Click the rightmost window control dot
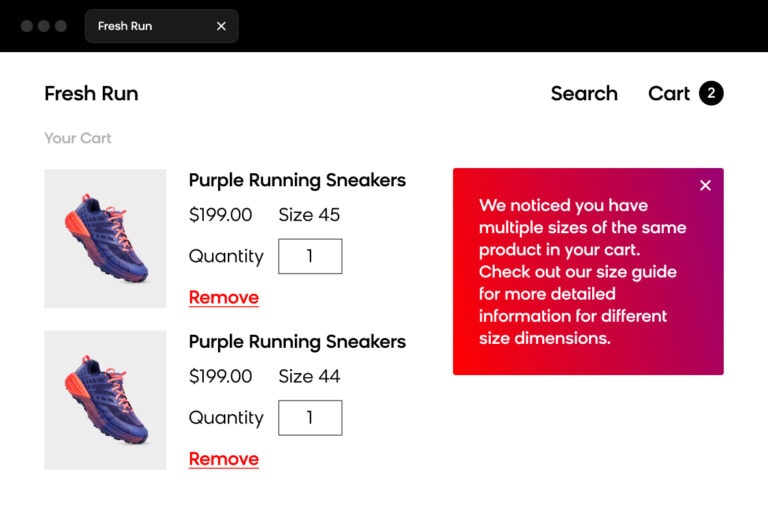The image size is (768, 521). (61, 26)
